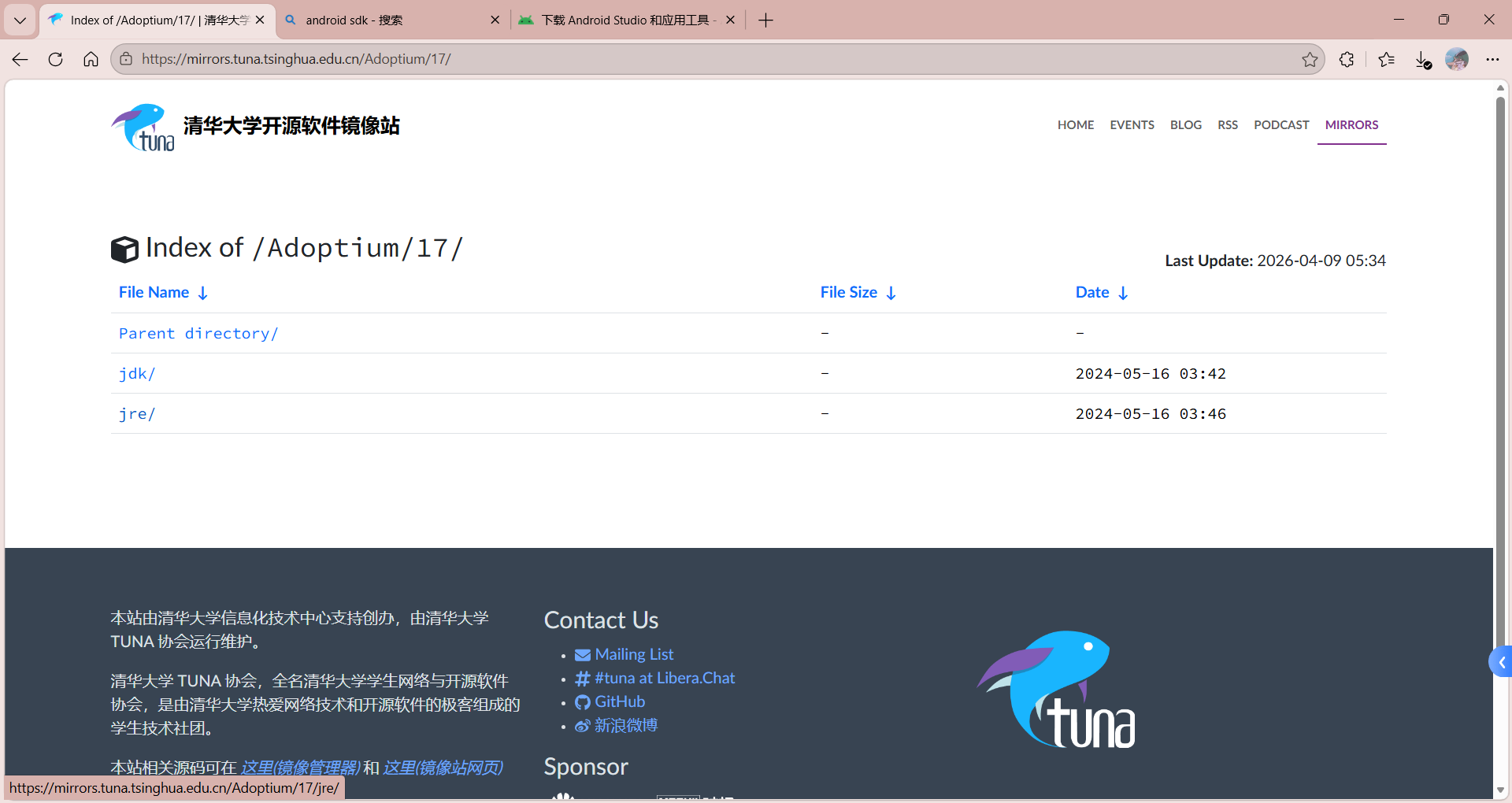Click the jre/ date 2024-05-16 03:46
Viewport: 1512px width, 803px height.
point(1151,413)
